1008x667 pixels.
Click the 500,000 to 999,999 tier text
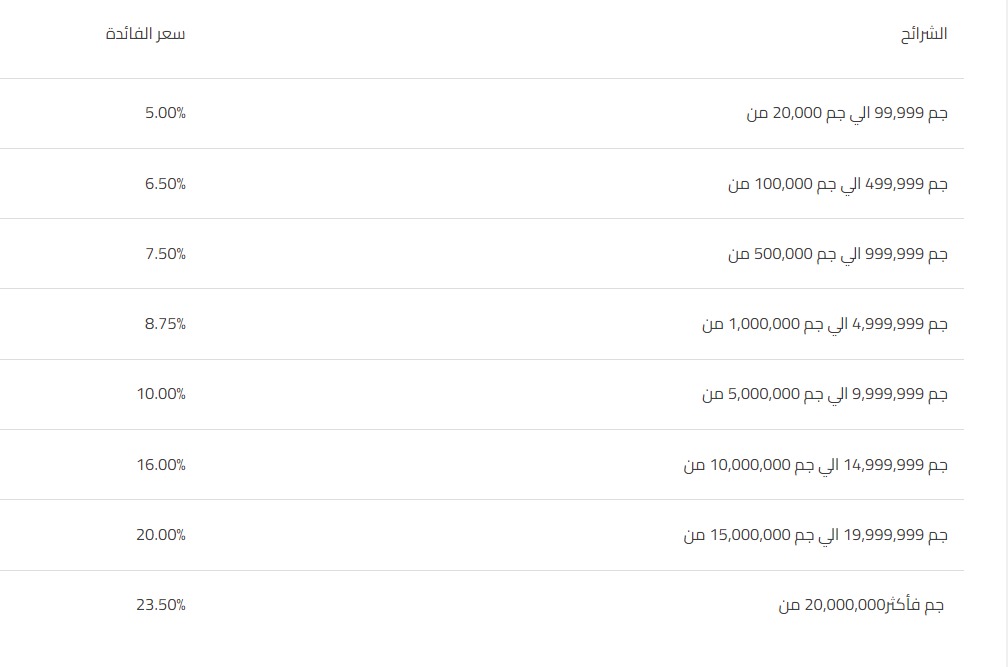click(x=838, y=254)
